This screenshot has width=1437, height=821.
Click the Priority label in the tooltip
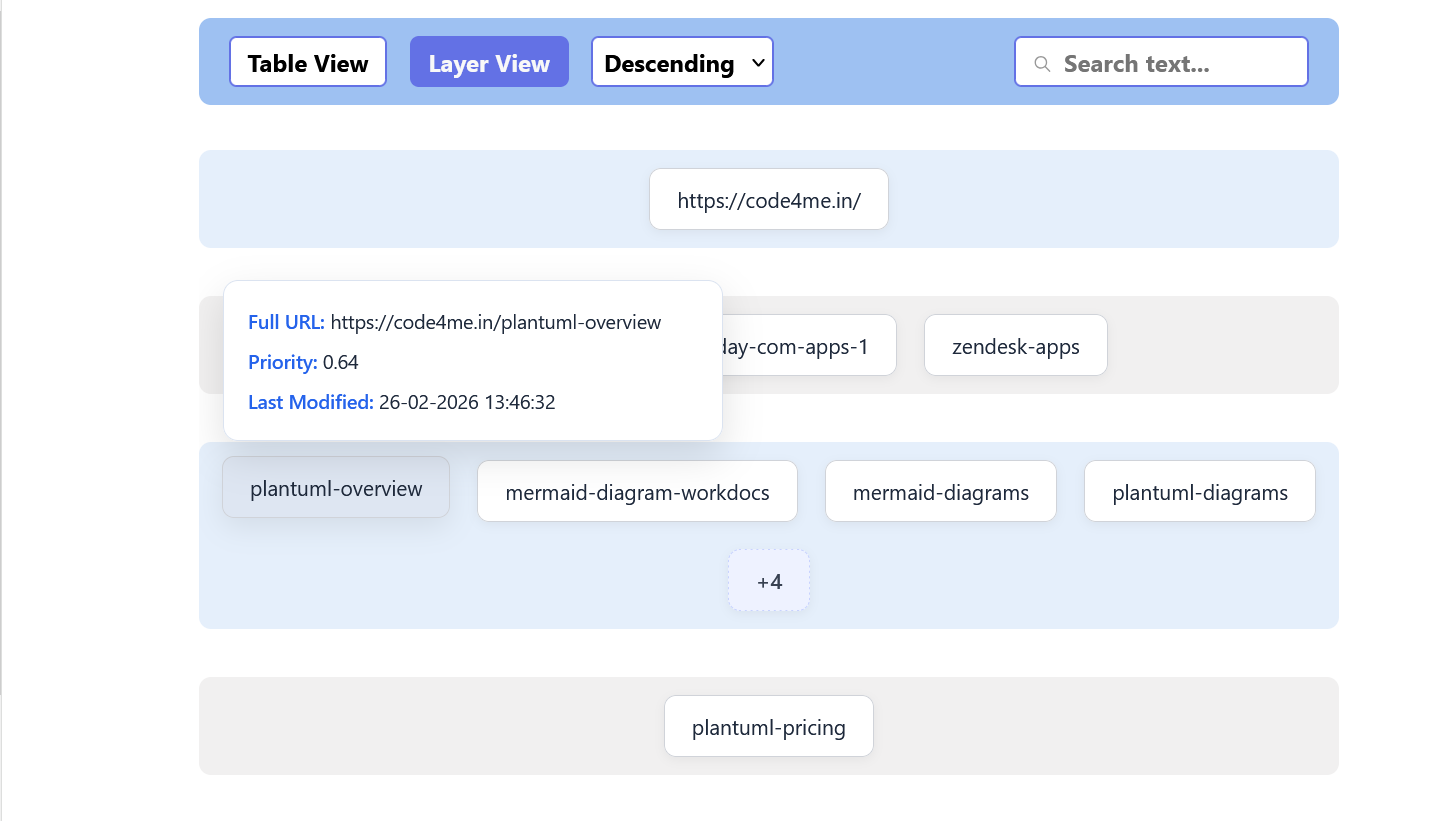tap(283, 362)
